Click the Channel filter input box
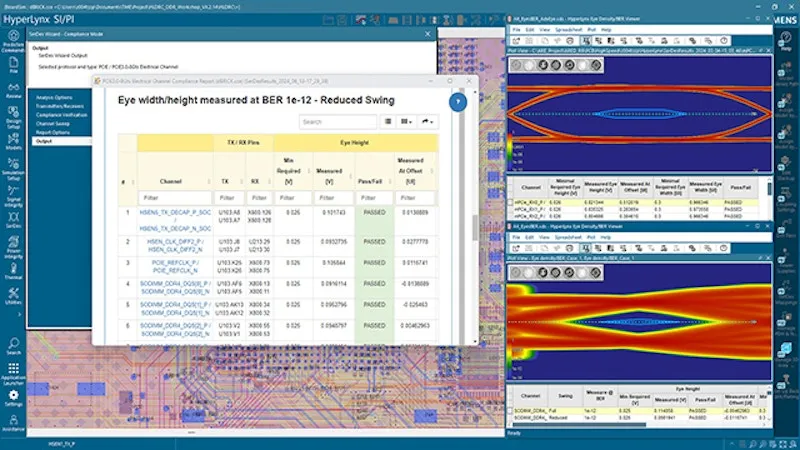800x450 pixels. tap(175, 198)
